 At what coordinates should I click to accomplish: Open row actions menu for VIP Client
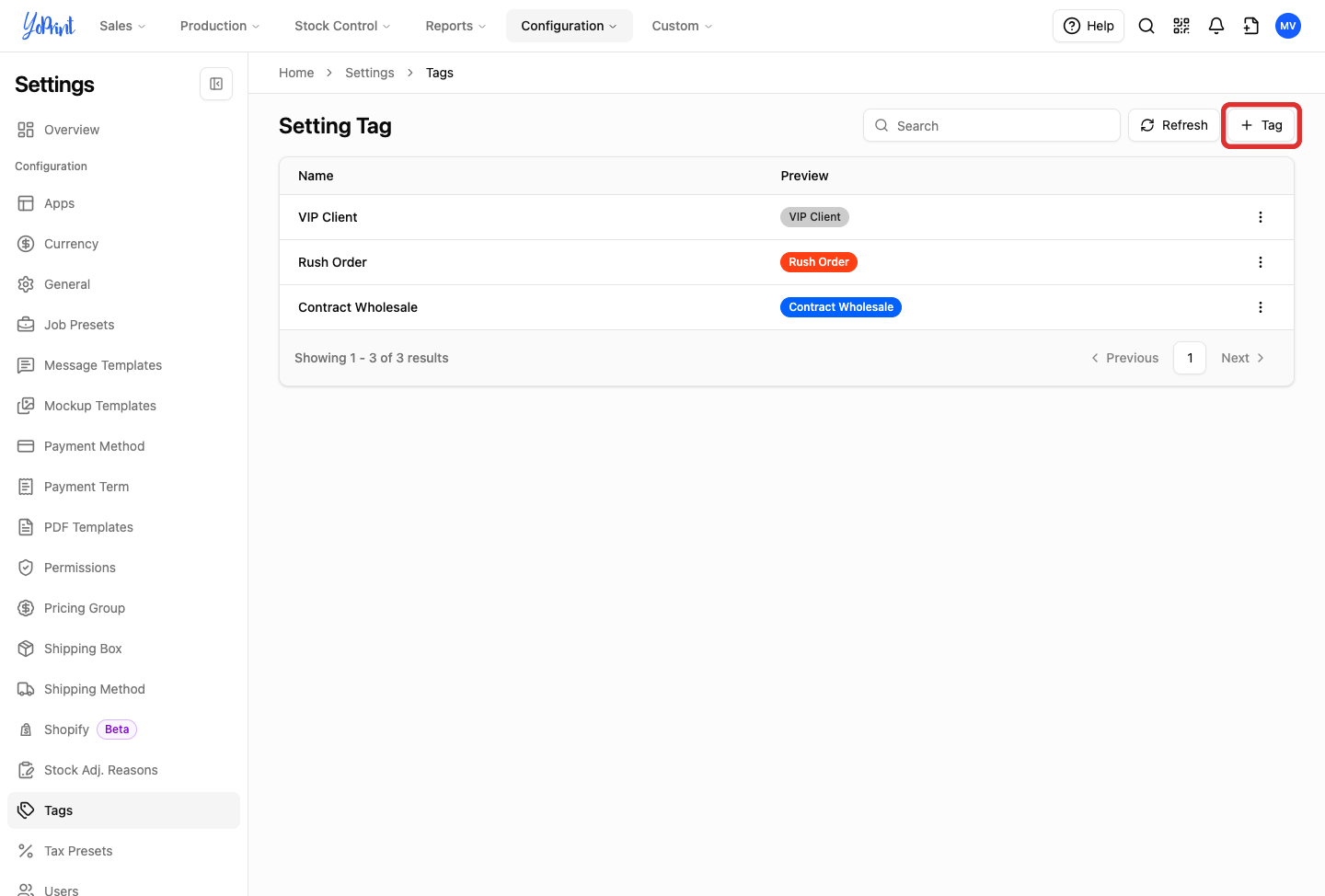(x=1261, y=217)
